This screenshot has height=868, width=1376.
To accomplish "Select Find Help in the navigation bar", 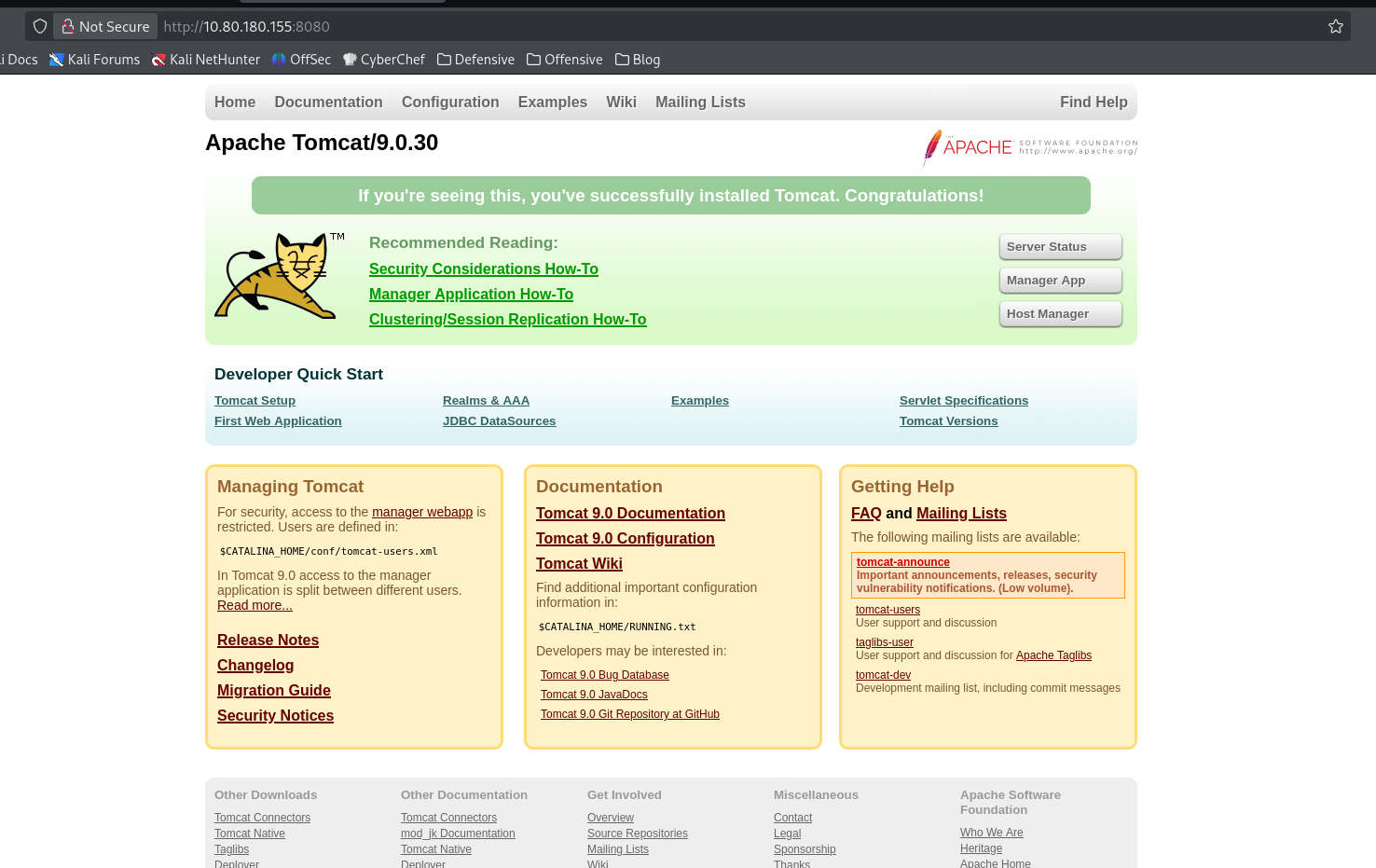I will [x=1093, y=103].
